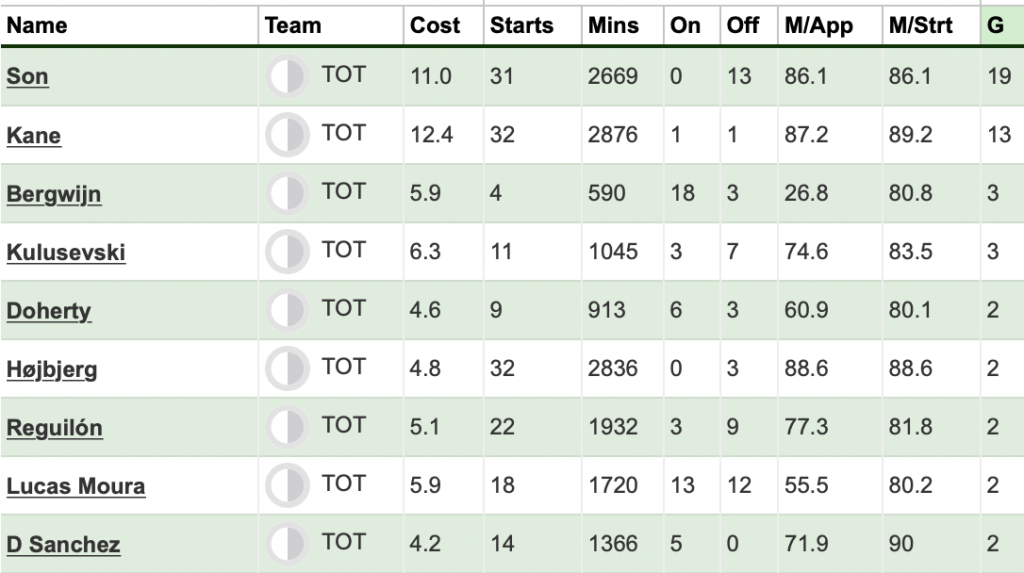Image resolution: width=1024 pixels, height=573 pixels.
Task: Sort by the M/App column header
Action: pyautogui.click(x=819, y=25)
